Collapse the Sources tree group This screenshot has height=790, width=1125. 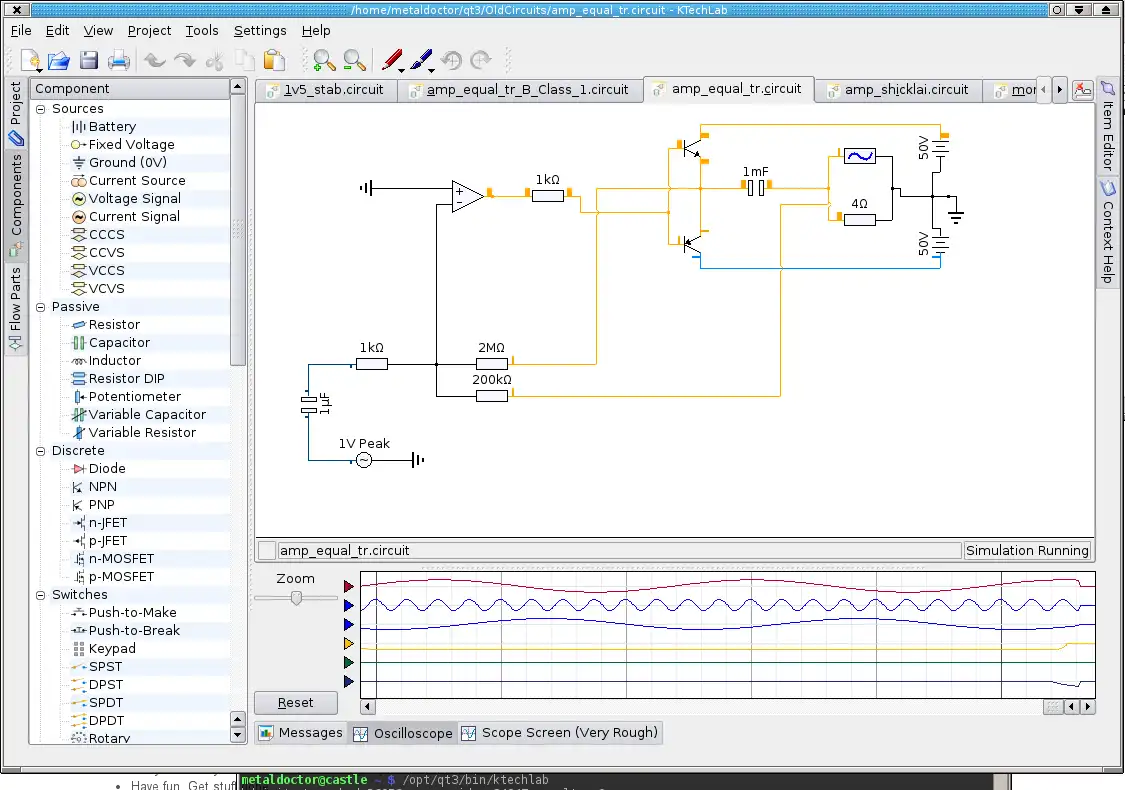coord(40,109)
